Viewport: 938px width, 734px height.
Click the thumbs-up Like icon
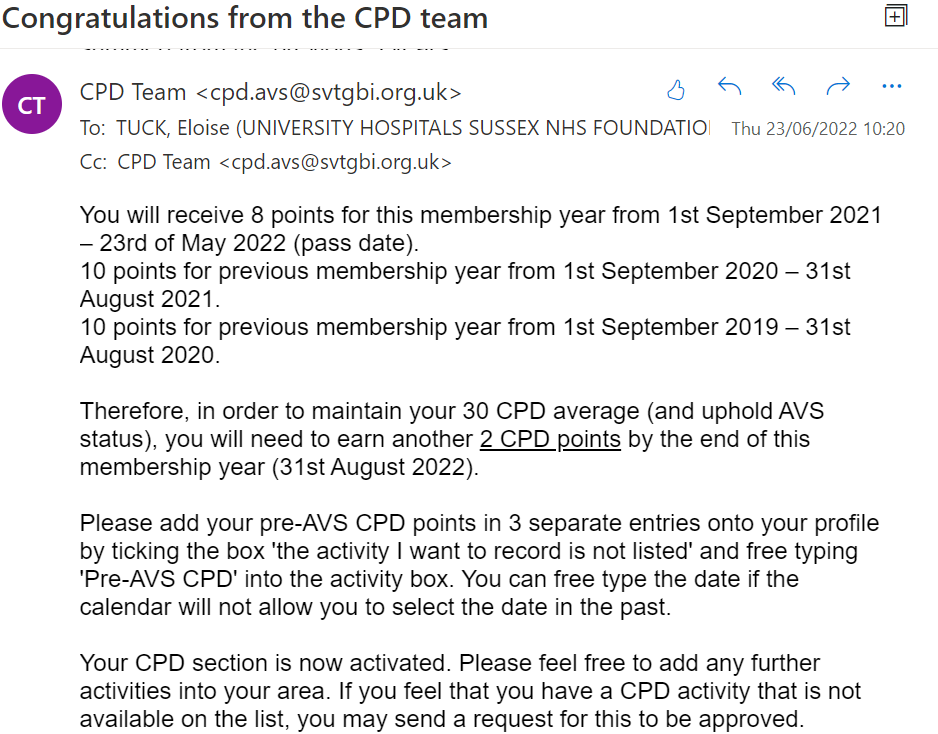click(x=676, y=90)
